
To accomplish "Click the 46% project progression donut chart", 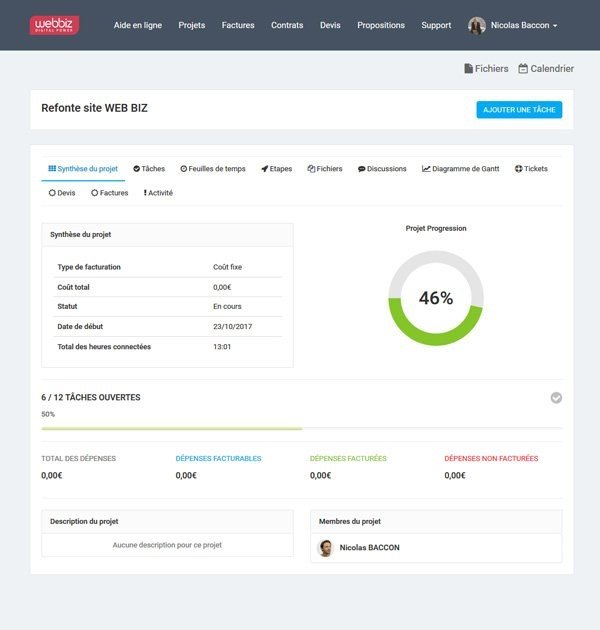I will click(x=436, y=298).
